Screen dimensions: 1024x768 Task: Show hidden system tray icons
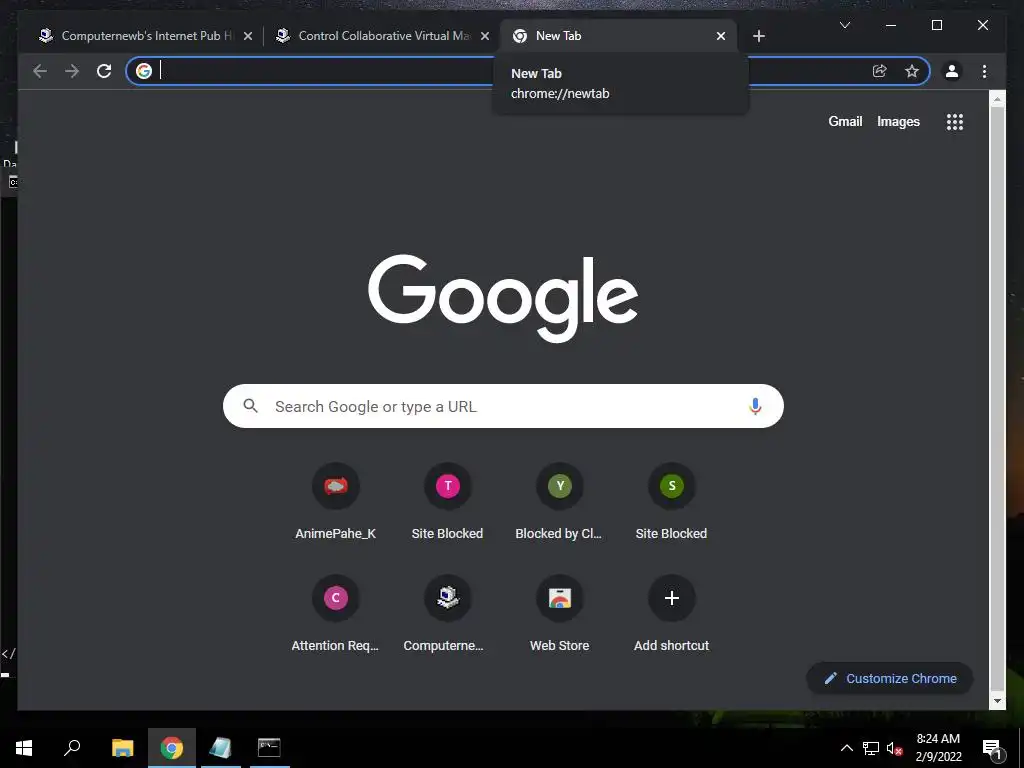(x=846, y=748)
